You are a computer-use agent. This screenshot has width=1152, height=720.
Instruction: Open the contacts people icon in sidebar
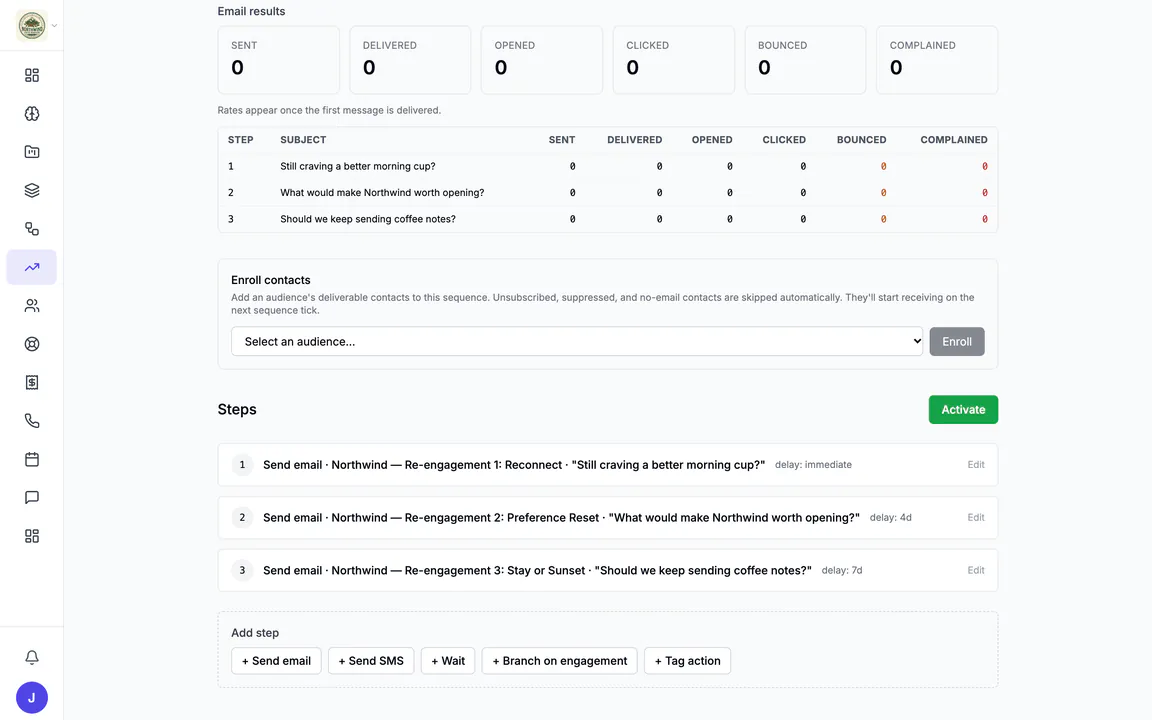pyautogui.click(x=32, y=306)
